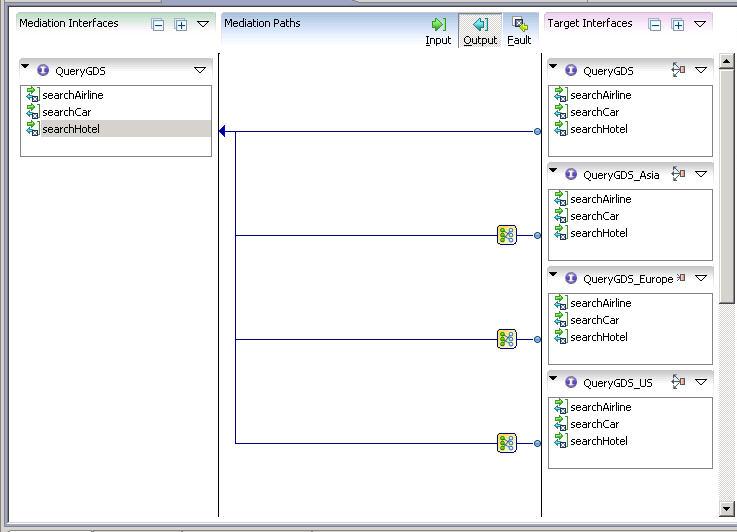The width and height of the screenshot is (737, 532).
Task: Click the target interfaces scrollbar thumb
Action: tap(726, 186)
